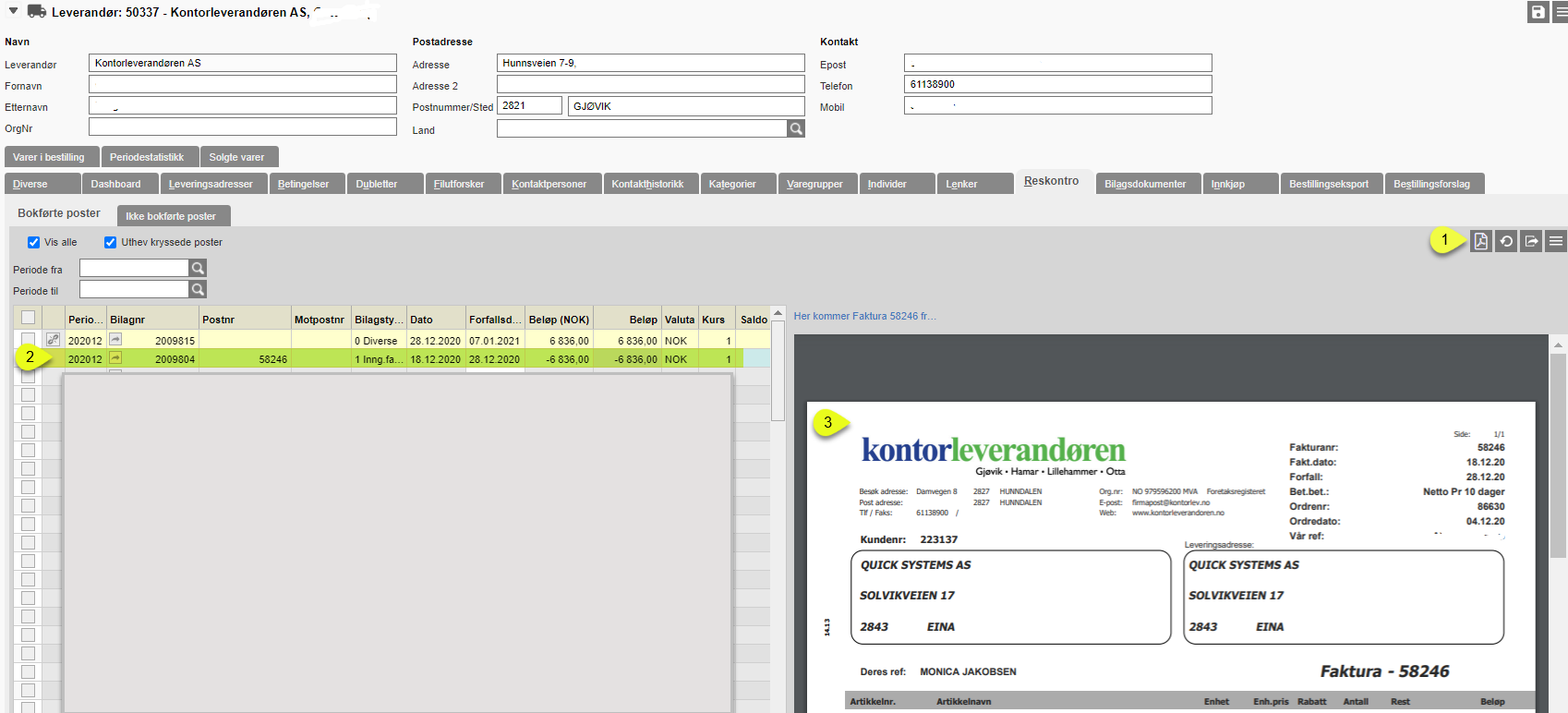
Task: Open the Dubletter tab
Action: (385, 184)
